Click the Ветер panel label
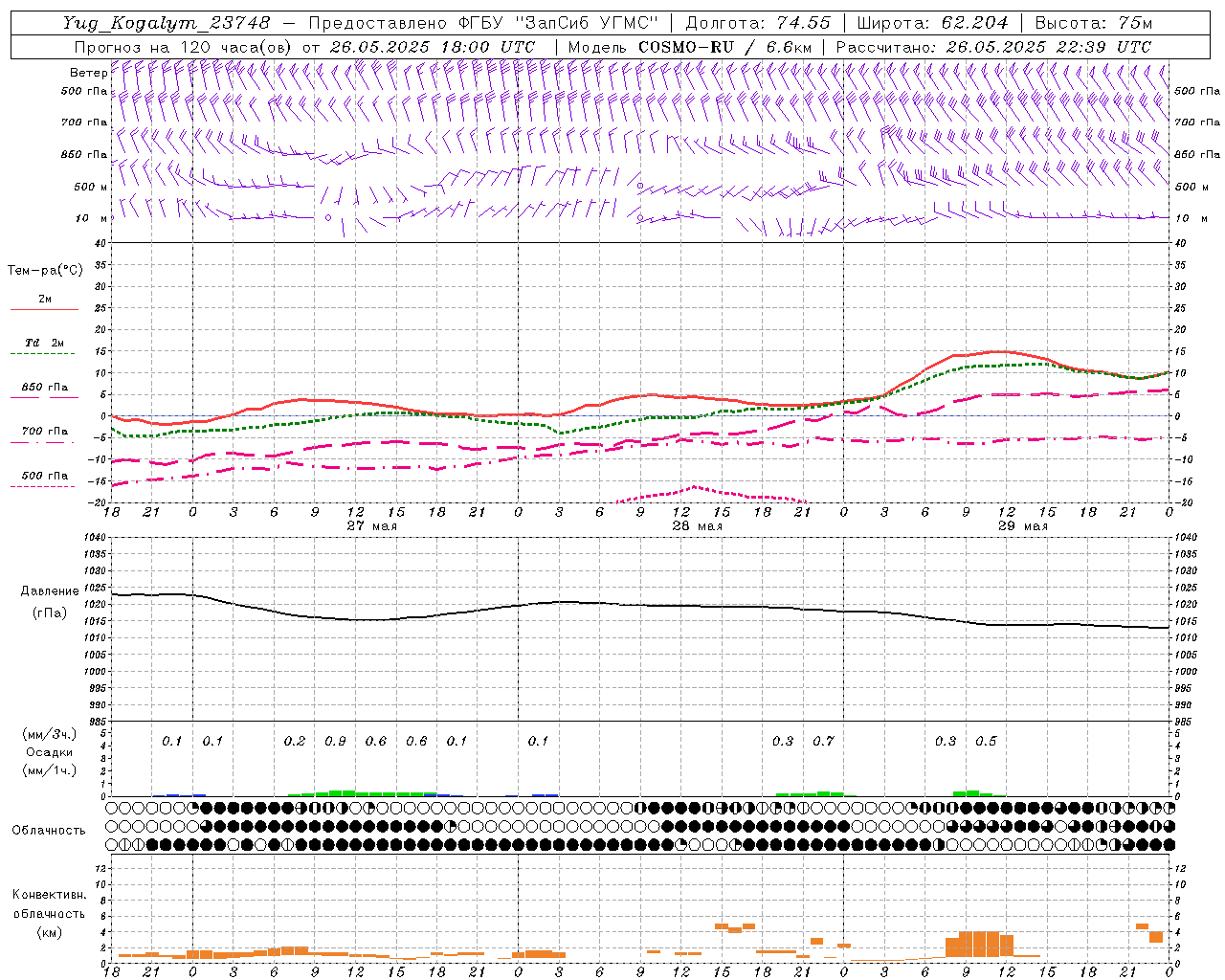The image size is (1225, 980). (x=89, y=73)
